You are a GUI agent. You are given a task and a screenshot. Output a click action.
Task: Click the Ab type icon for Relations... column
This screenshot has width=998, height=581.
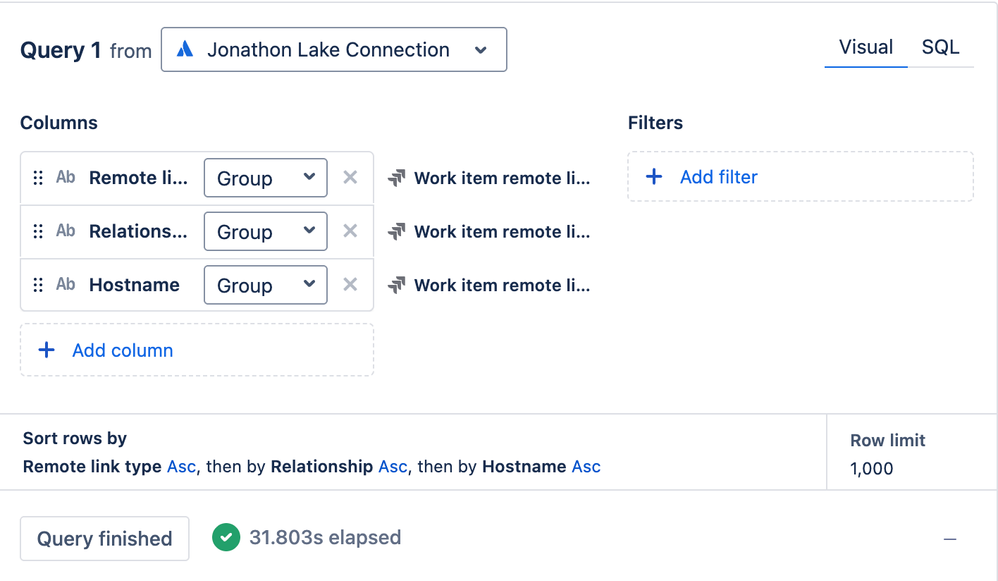(66, 230)
